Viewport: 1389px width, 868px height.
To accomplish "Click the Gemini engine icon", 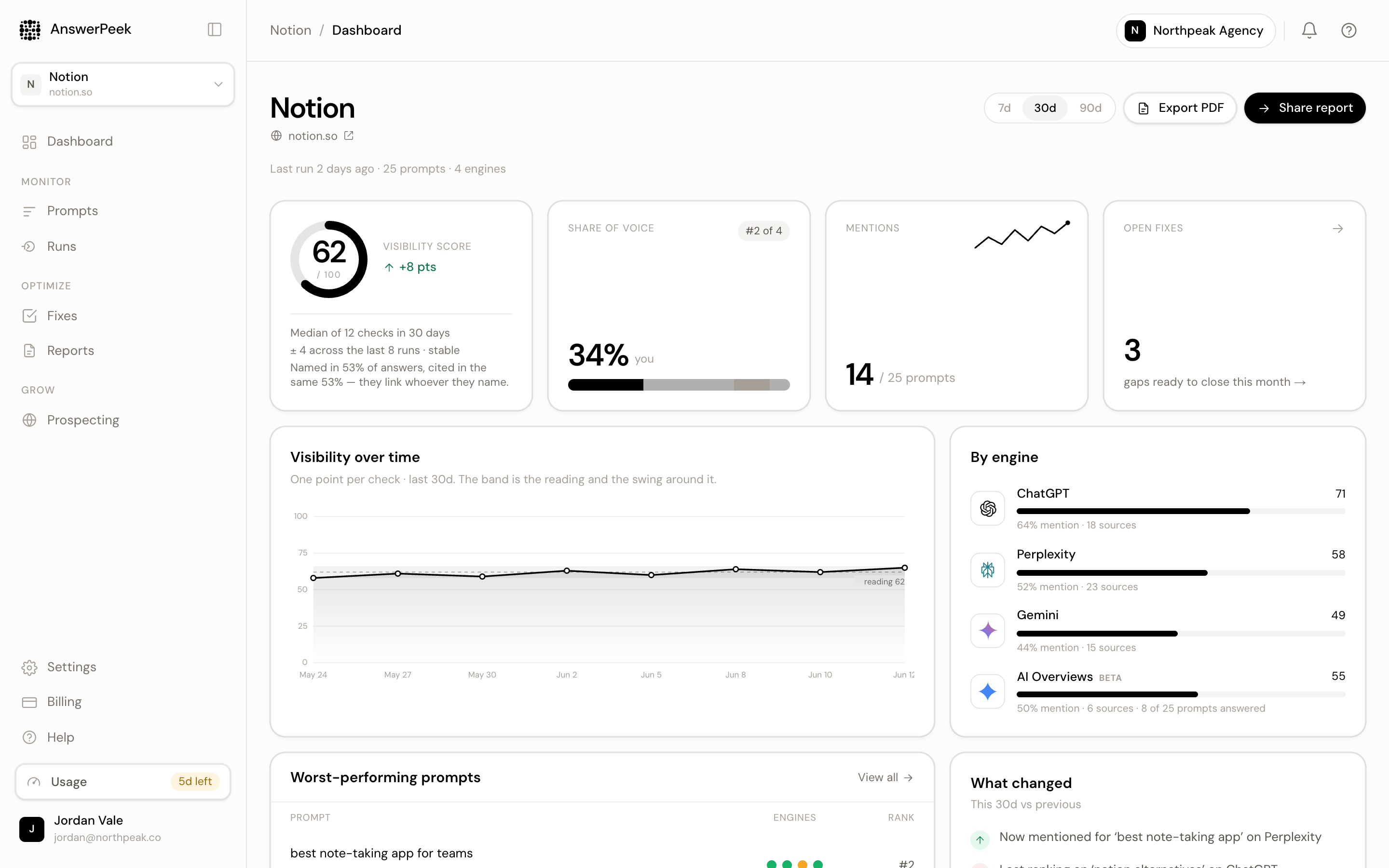I will click(x=987, y=630).
